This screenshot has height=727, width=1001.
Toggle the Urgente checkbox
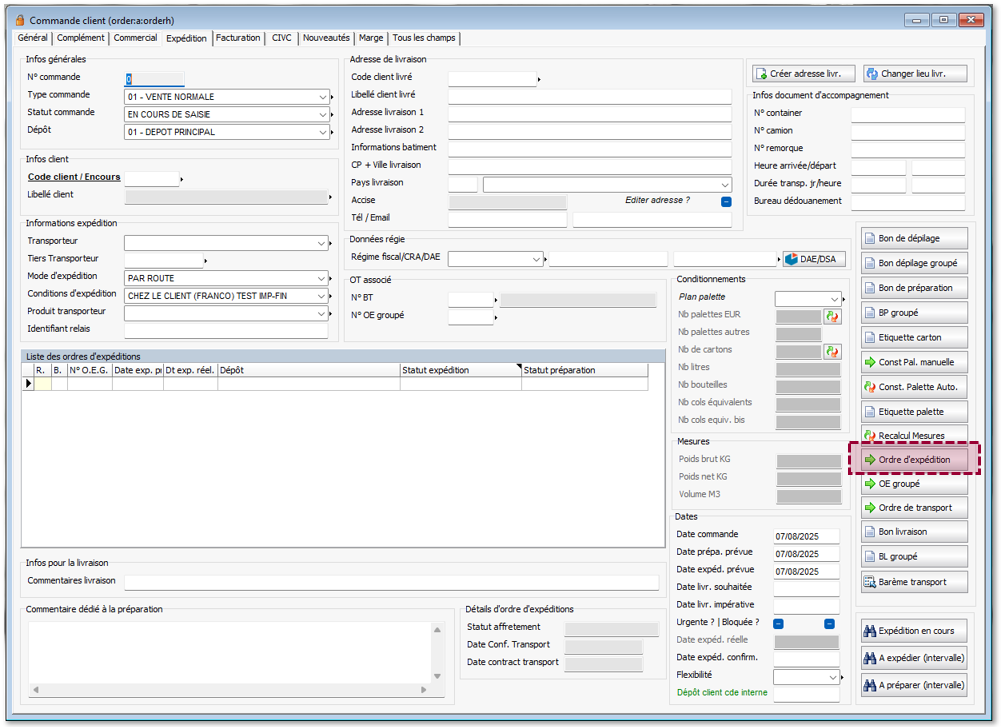coord(778,623)
